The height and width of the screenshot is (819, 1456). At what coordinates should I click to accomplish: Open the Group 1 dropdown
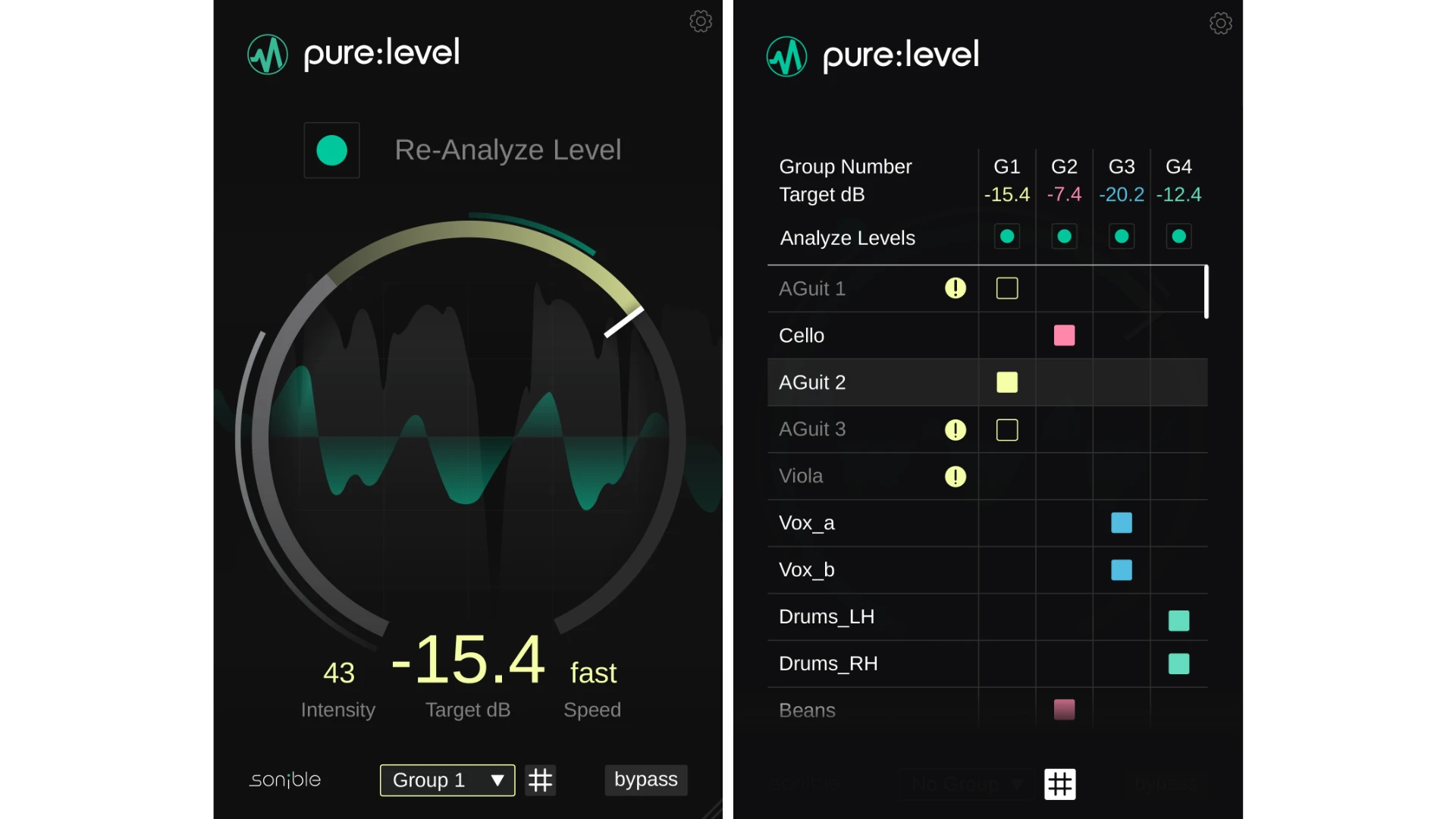(x=447, y=780)
